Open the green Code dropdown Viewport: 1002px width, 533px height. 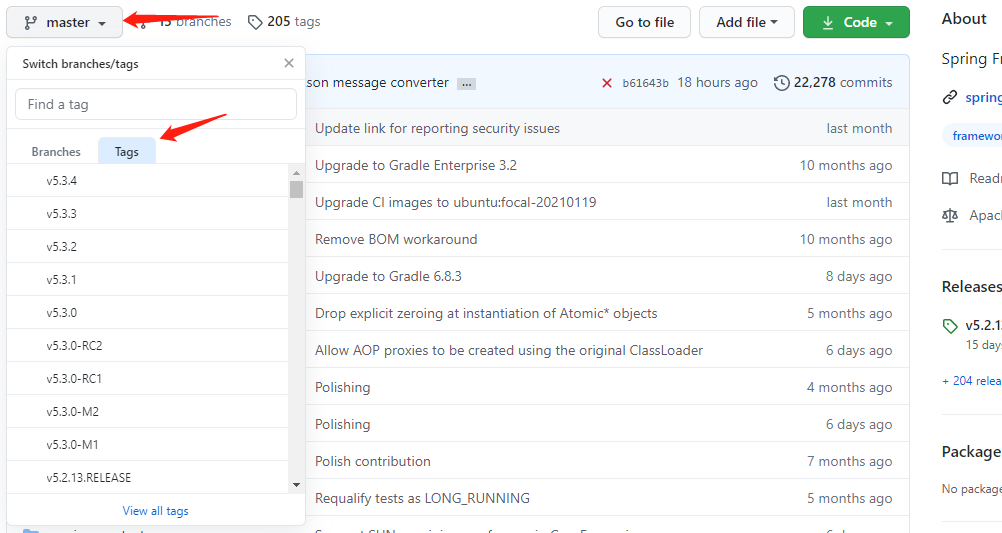click(x=856, y=22)
